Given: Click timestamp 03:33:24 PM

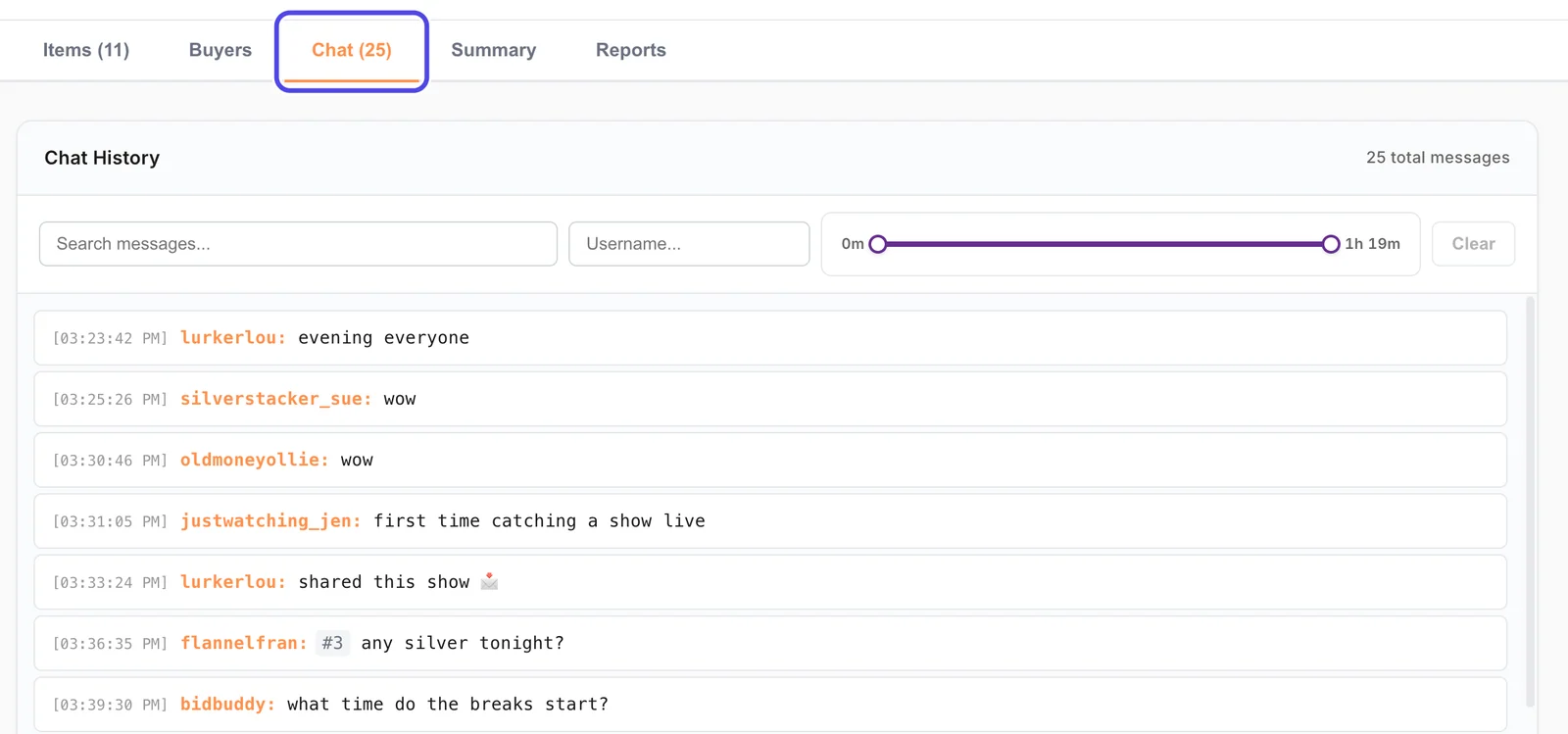Looking at the screenshot, I should pyautogui.click(x=110, y=583).
